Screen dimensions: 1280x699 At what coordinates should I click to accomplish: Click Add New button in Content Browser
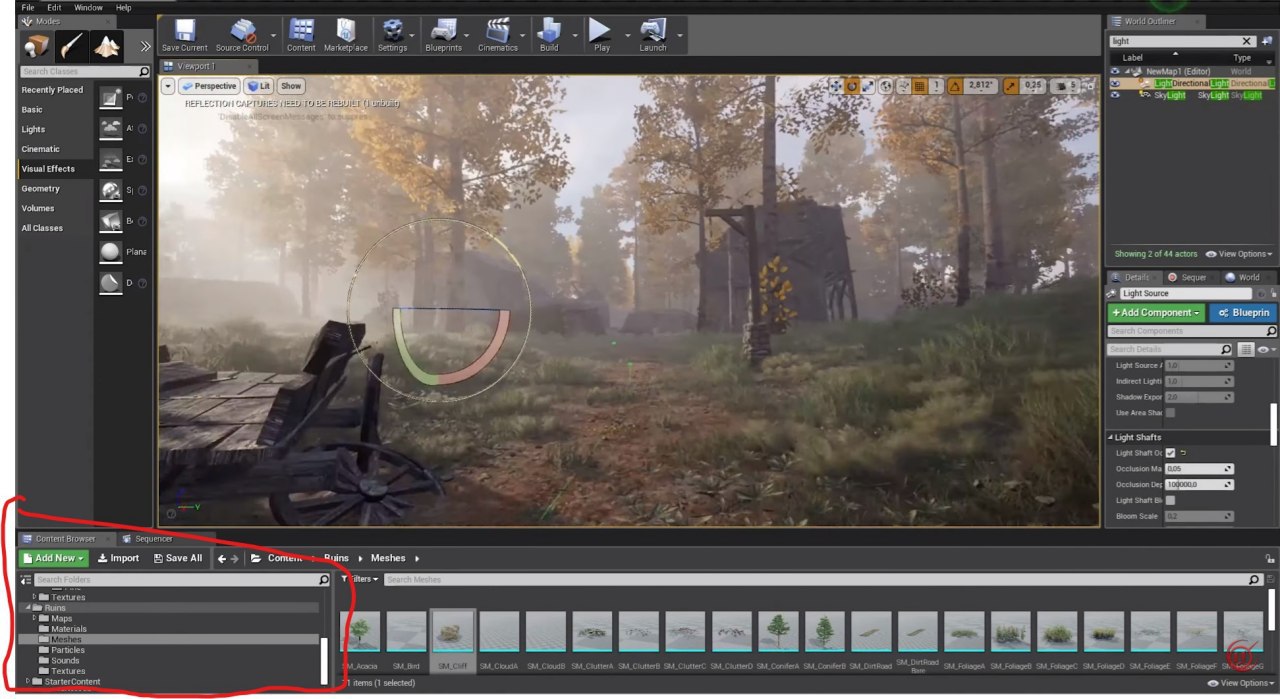pyautogui.click(x=53, y=558)
